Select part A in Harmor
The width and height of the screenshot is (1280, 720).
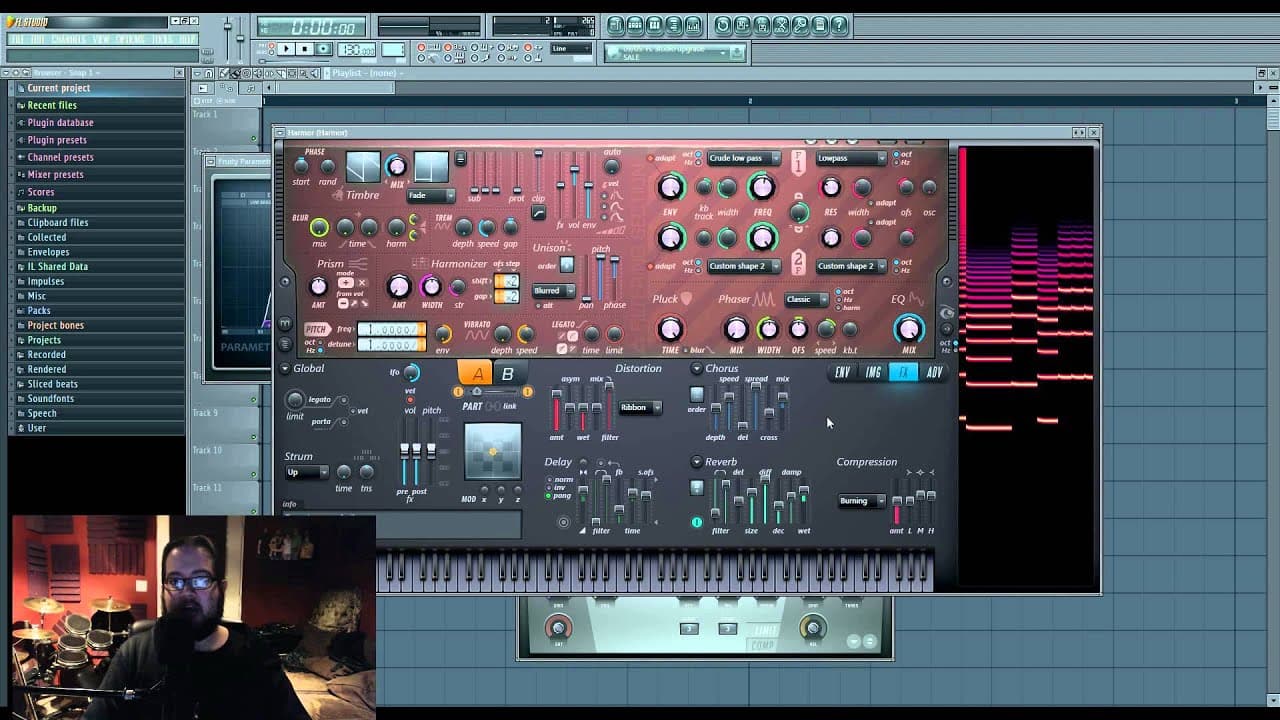(477, 374)
